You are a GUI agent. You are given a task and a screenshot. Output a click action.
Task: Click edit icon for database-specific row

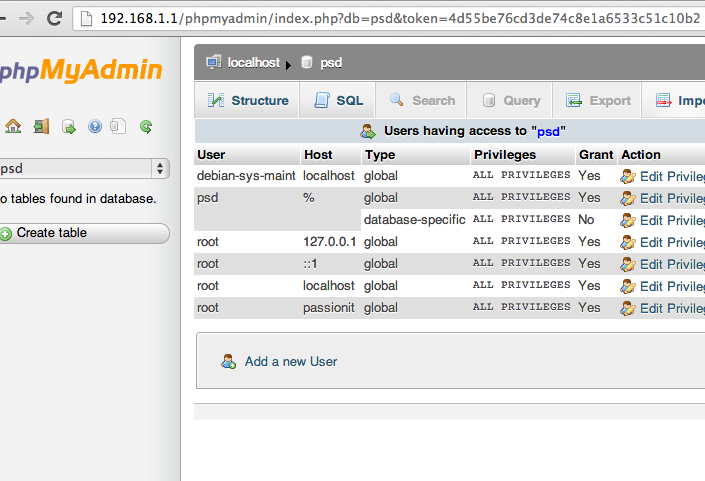coord(628,220)
